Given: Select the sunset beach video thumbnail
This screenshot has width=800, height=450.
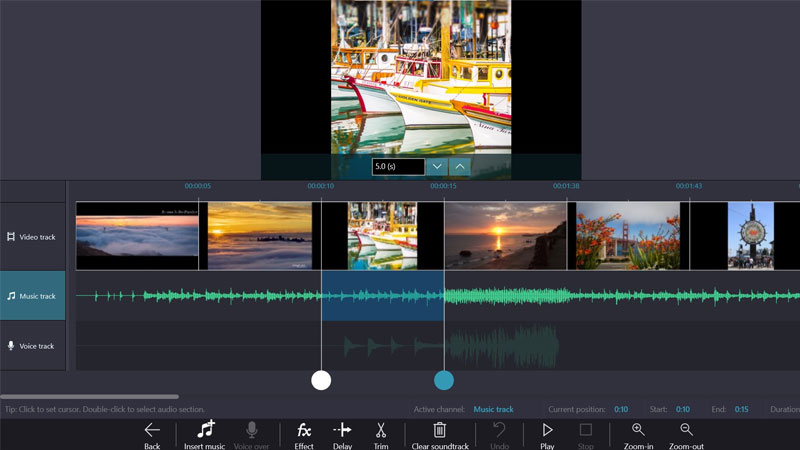Looking at the screenshot, I should pyautogui.click(x=505, y=236).
